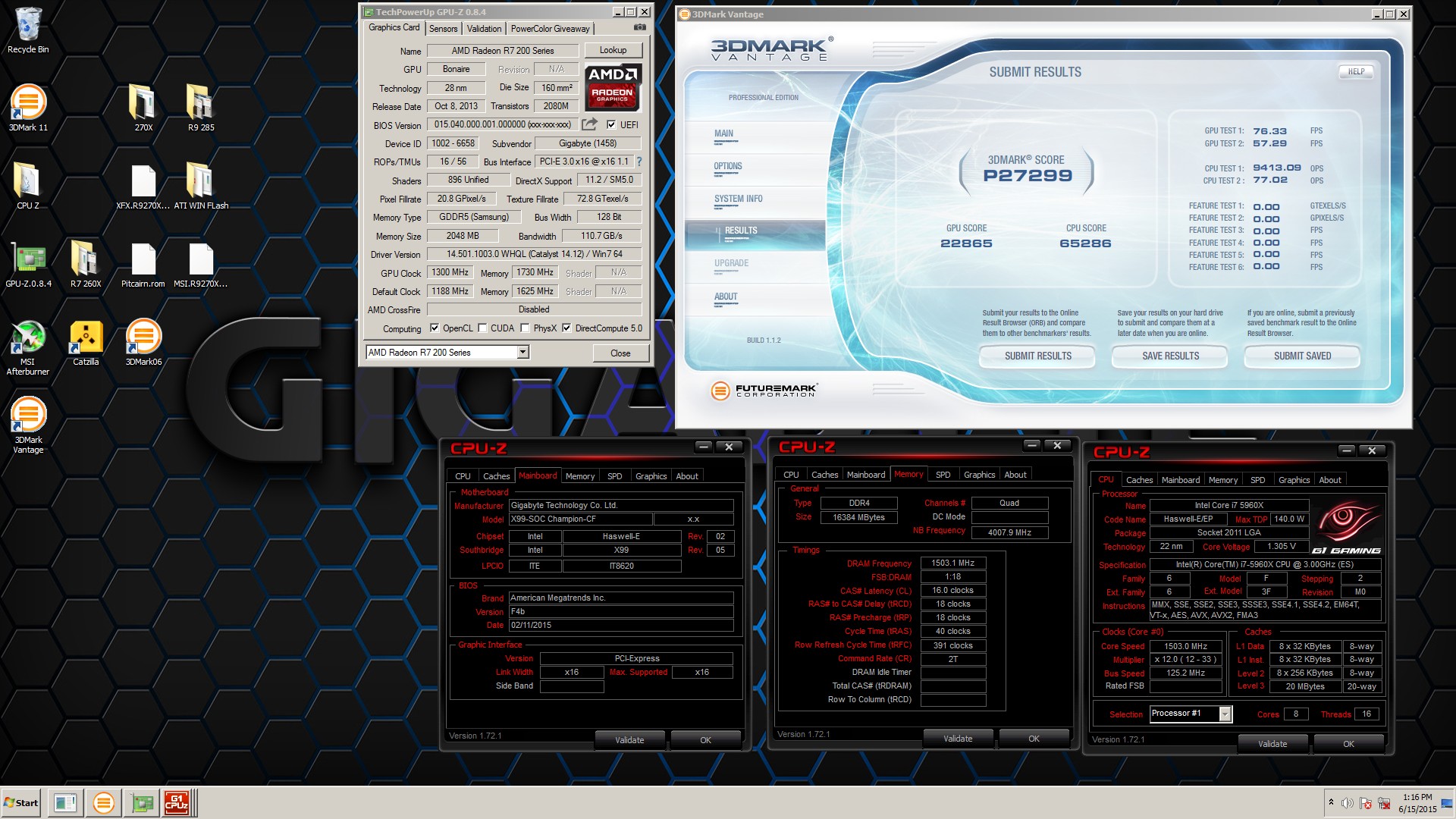Viewport: 1456px width, 819px height.
Task: Click the AMD Radeon Graphics logo
Action: click(613, 87)
